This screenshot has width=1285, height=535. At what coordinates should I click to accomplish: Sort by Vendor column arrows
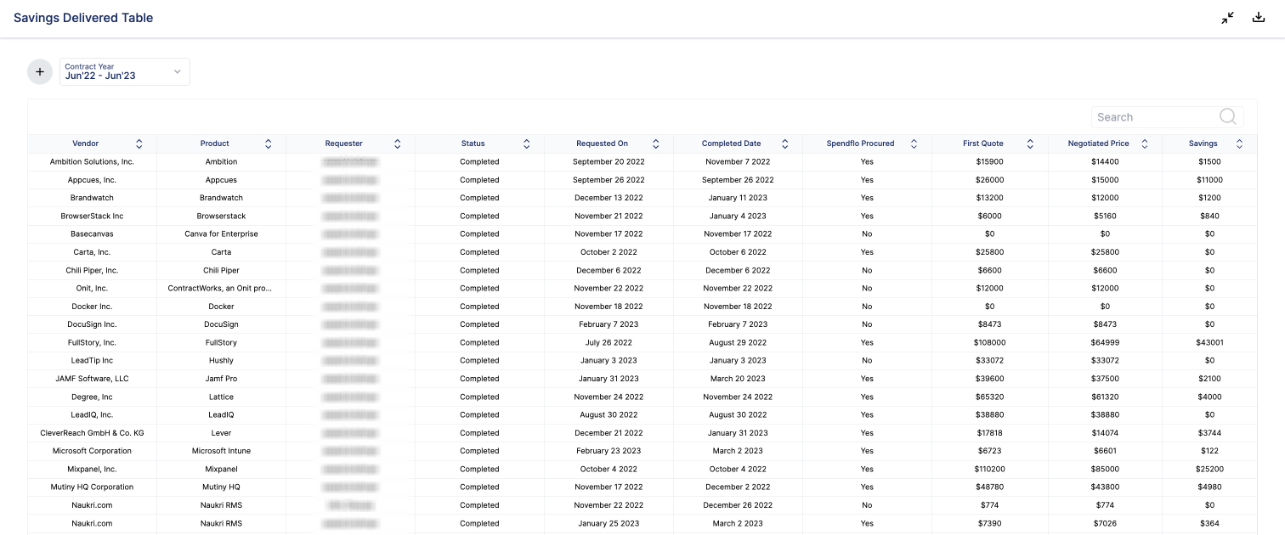pos(139,144)
